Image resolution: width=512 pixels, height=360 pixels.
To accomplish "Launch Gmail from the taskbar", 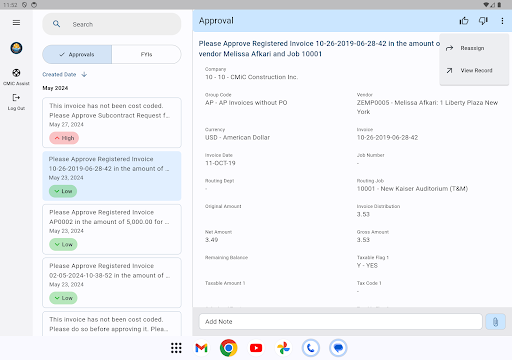I will (x=201, y=348).
